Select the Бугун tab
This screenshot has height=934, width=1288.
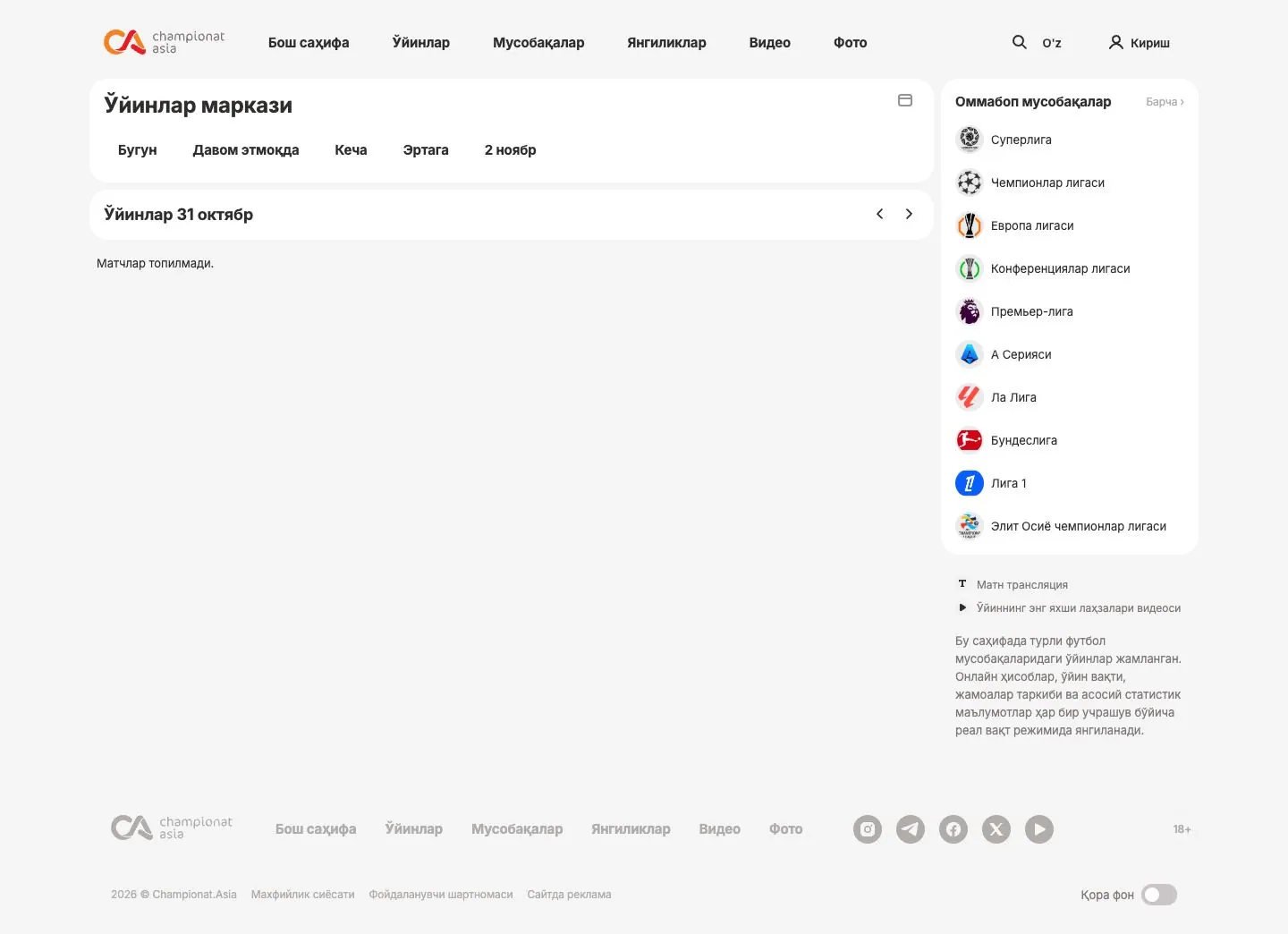(138, 150)
